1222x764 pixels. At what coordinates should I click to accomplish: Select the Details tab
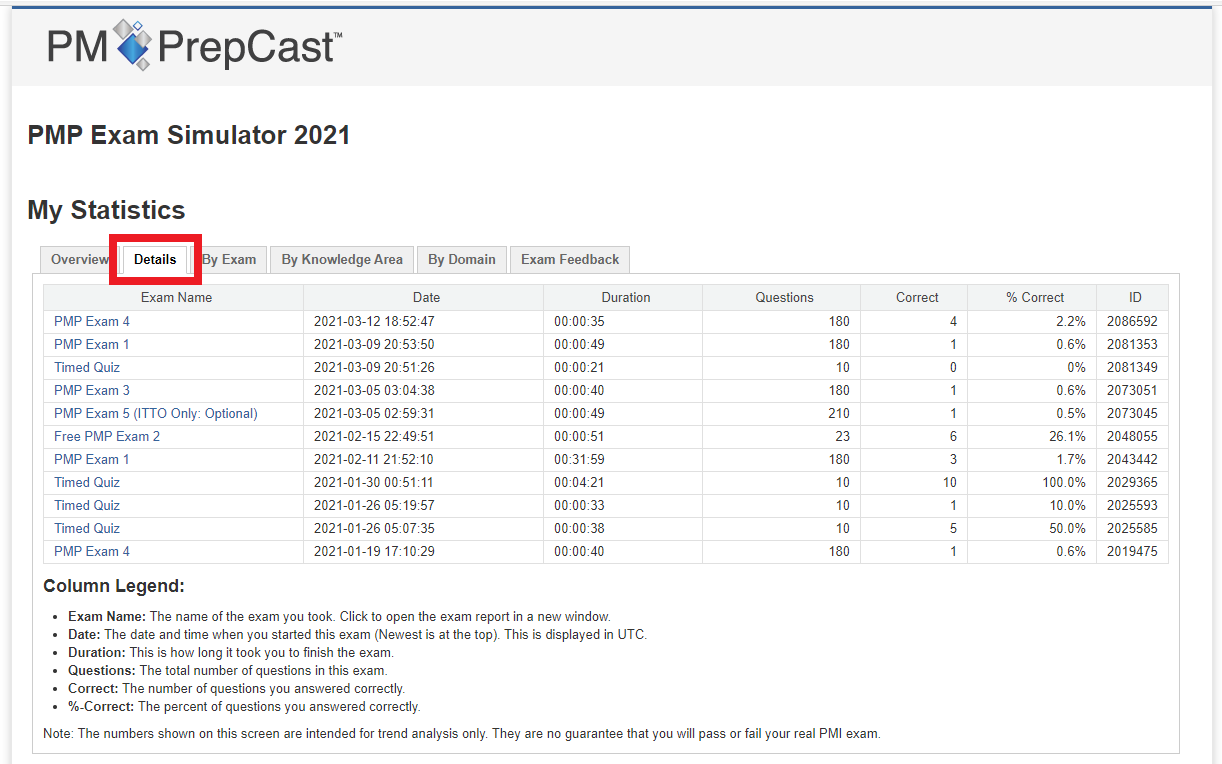coord(155,260)
